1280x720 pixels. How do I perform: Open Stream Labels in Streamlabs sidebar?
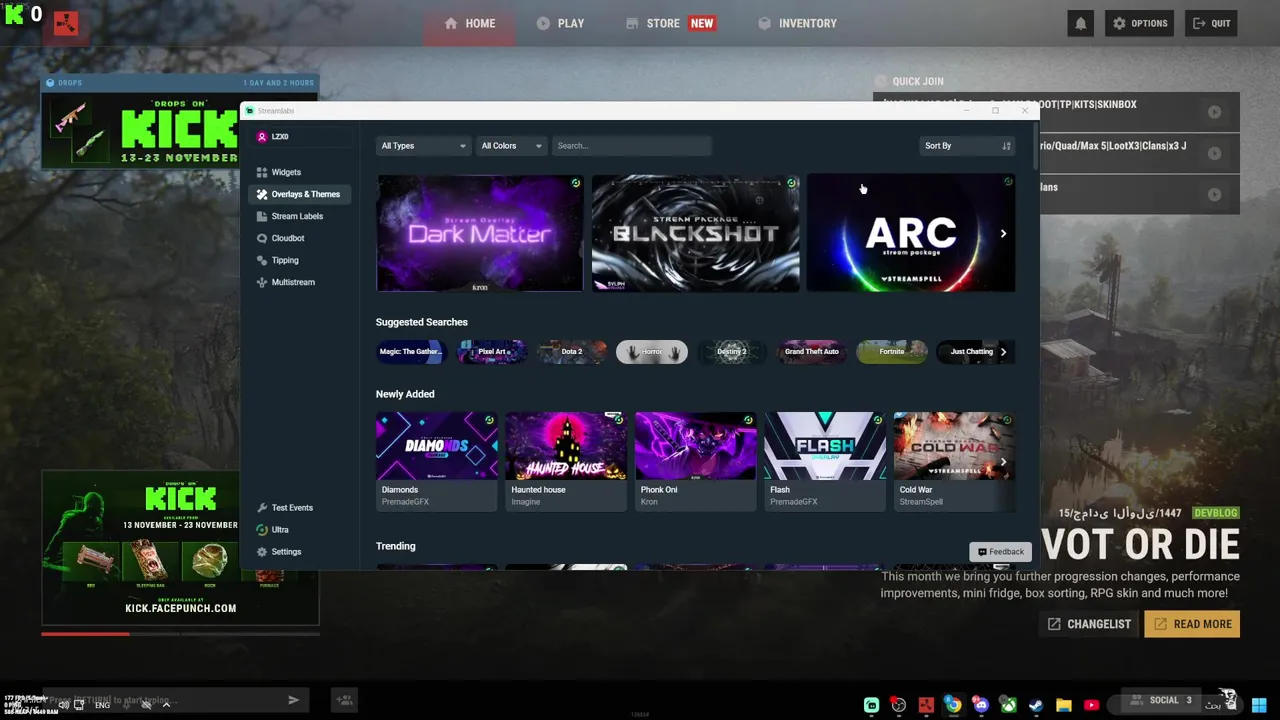point(297,216)
